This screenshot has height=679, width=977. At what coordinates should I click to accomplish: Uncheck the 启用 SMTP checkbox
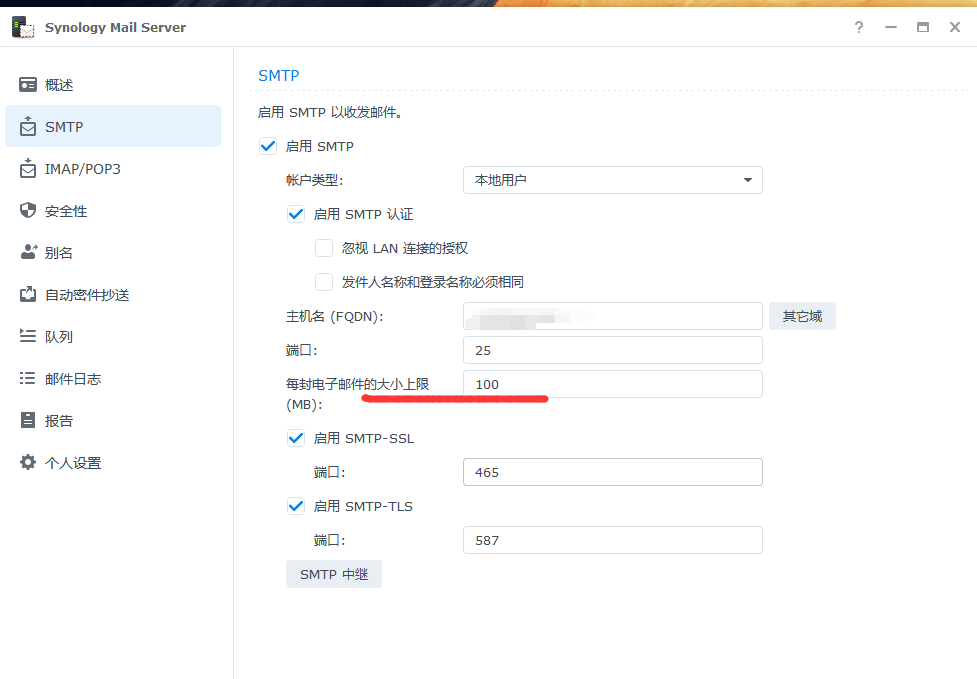pyautogui.click(x=268, y=146)
